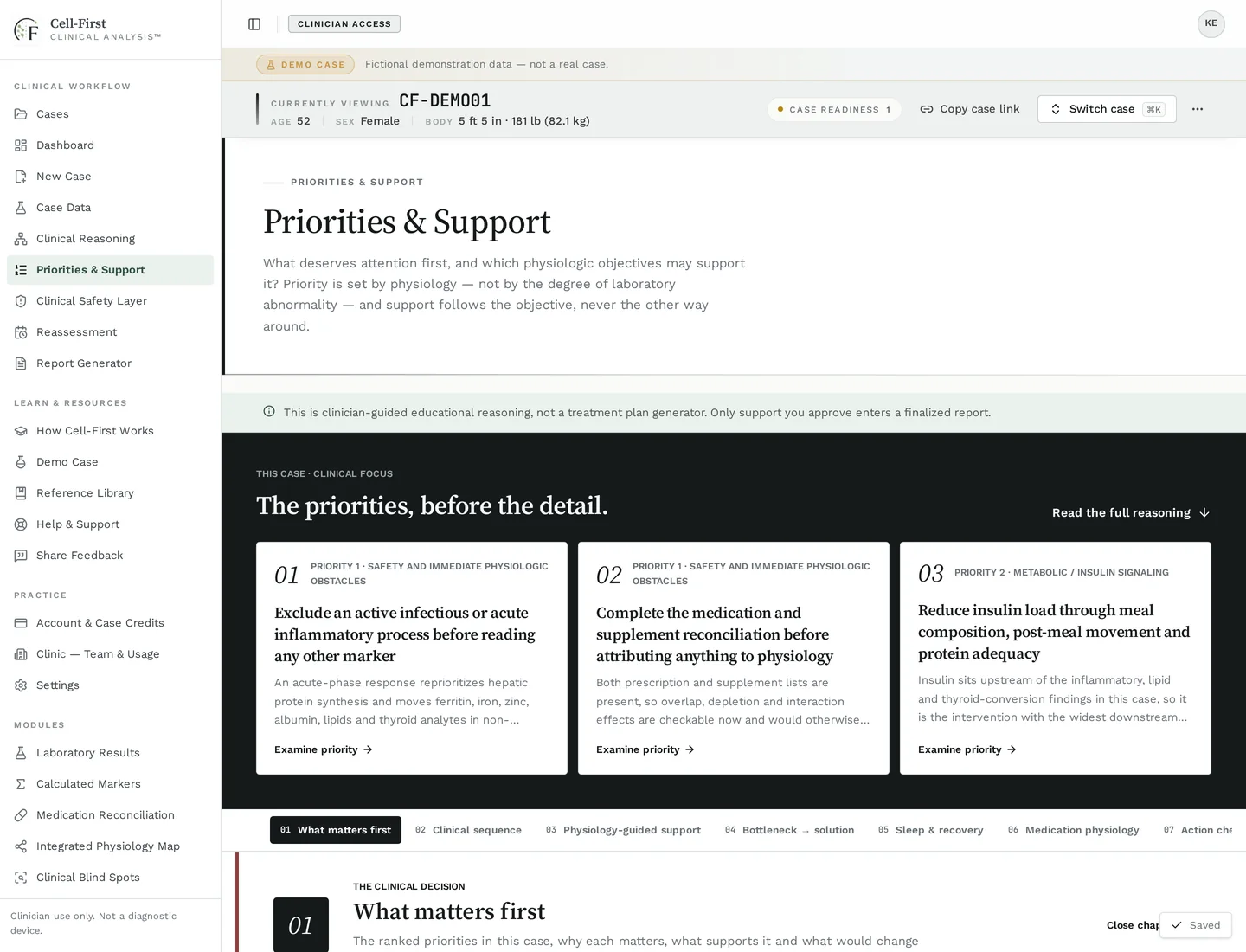Click the What matters first chapter heading
This screenshot has width=1246, height=952.
tap(449, 911)
